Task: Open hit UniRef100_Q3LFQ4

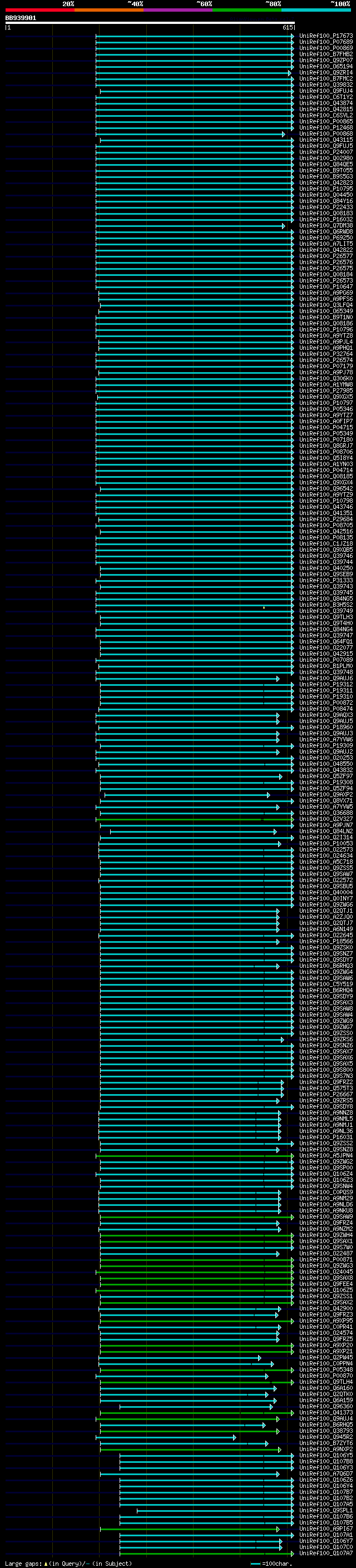Action: tap(325, 305)
